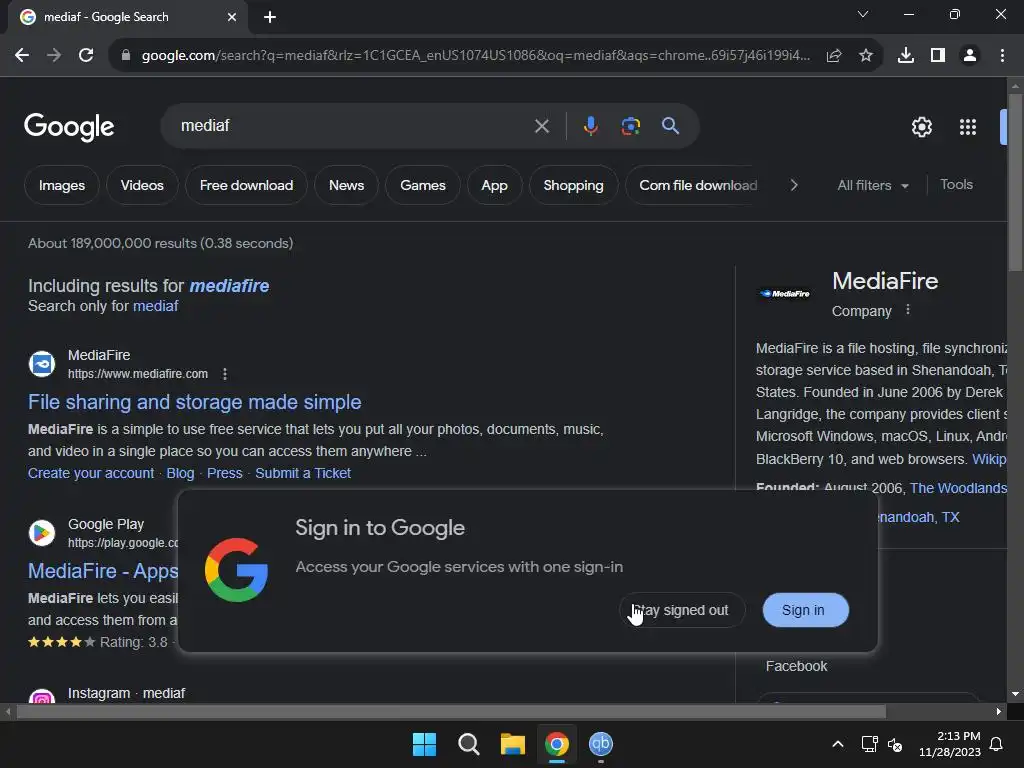Open Google quick settings gear

(x=921, y=127)
